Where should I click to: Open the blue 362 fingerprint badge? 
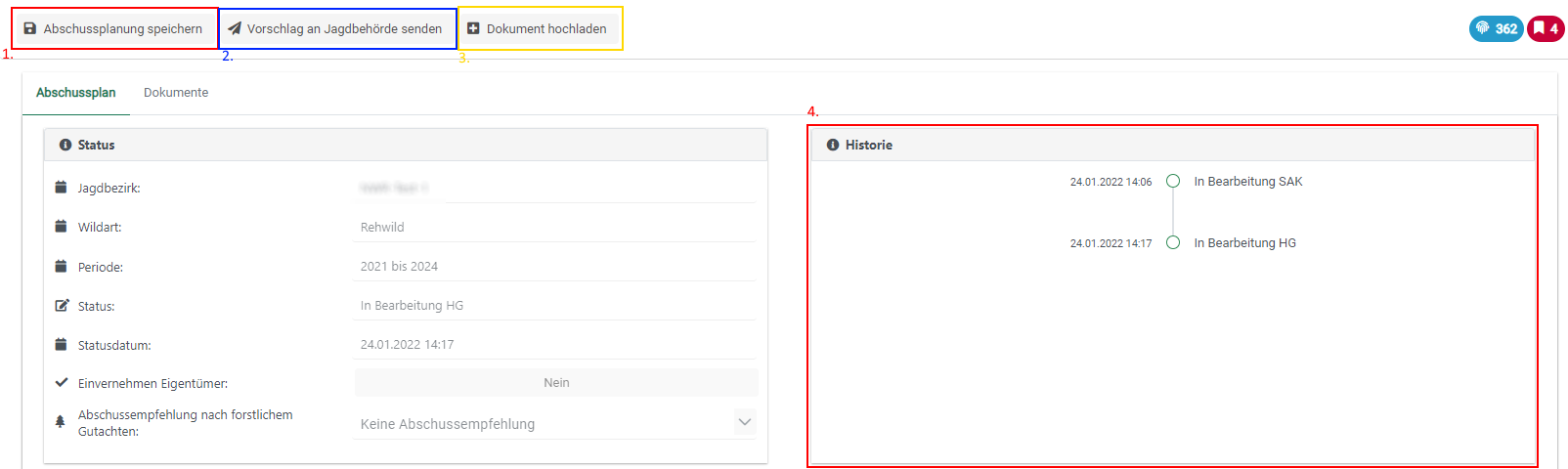click(x=1496, y=28)
